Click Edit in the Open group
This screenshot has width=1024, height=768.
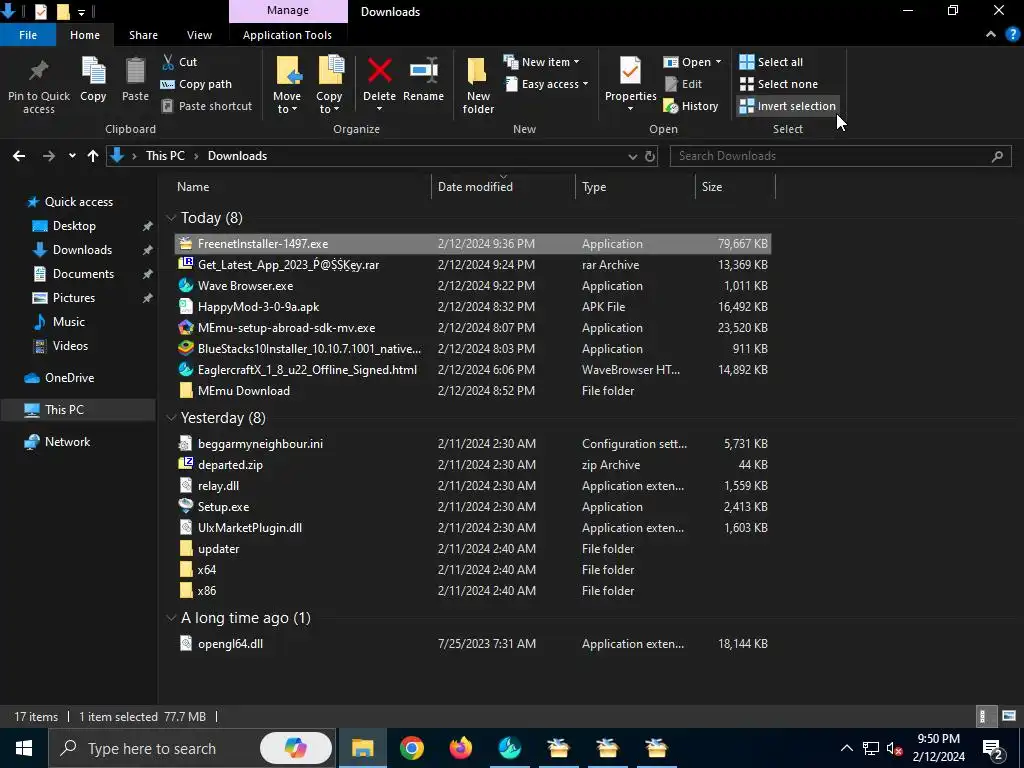683,84
